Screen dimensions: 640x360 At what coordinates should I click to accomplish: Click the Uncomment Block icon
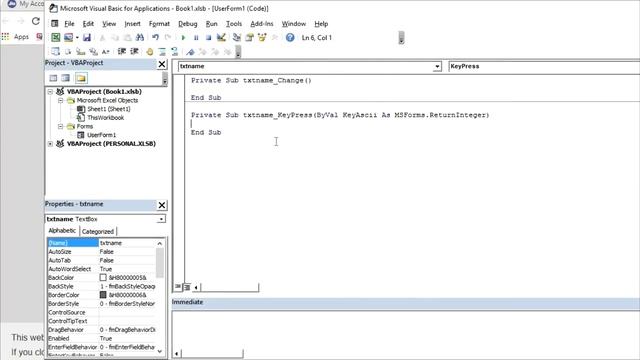pos(174,51)
